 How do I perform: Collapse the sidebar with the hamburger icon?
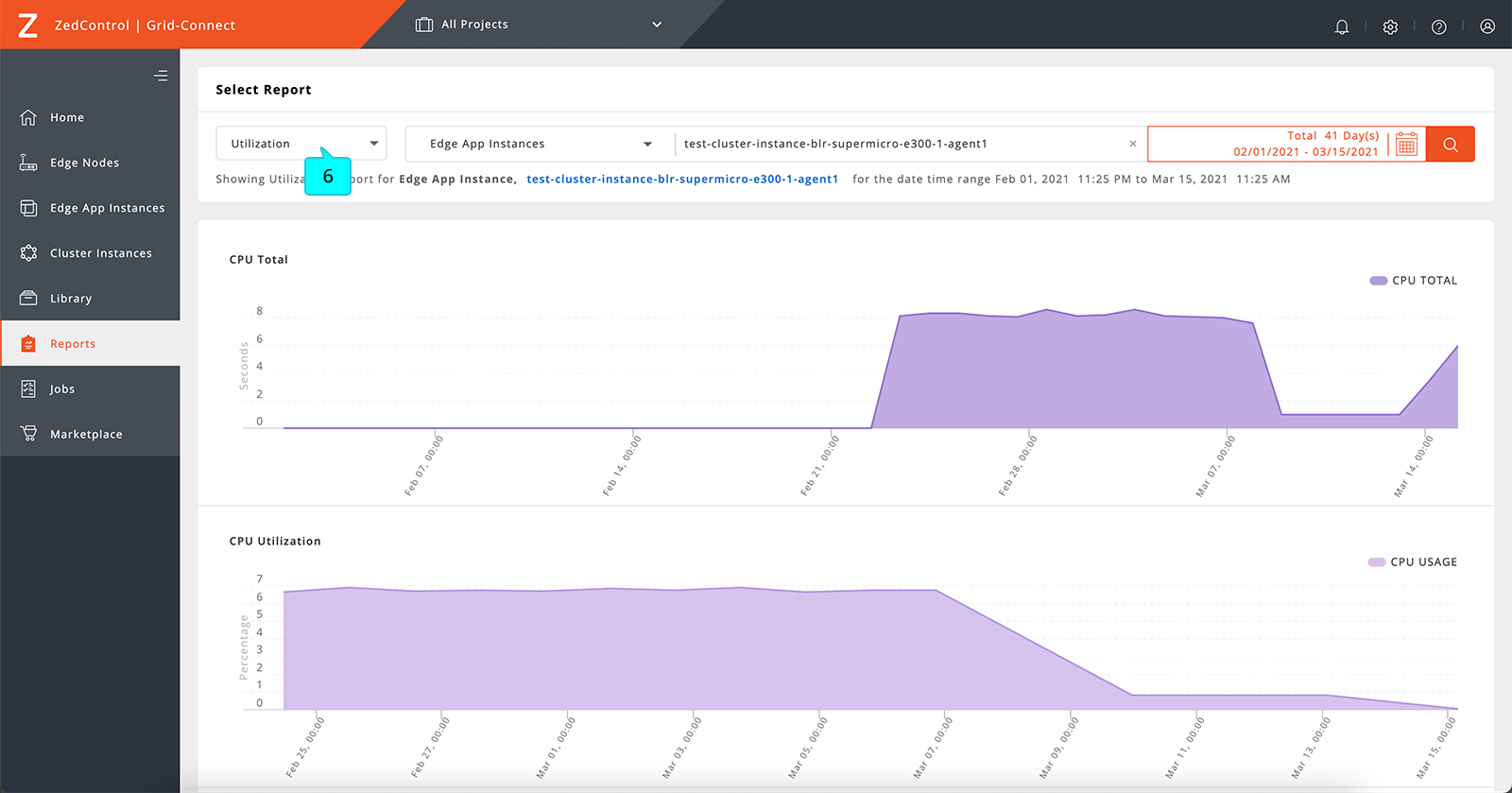[x=161, y=76]
